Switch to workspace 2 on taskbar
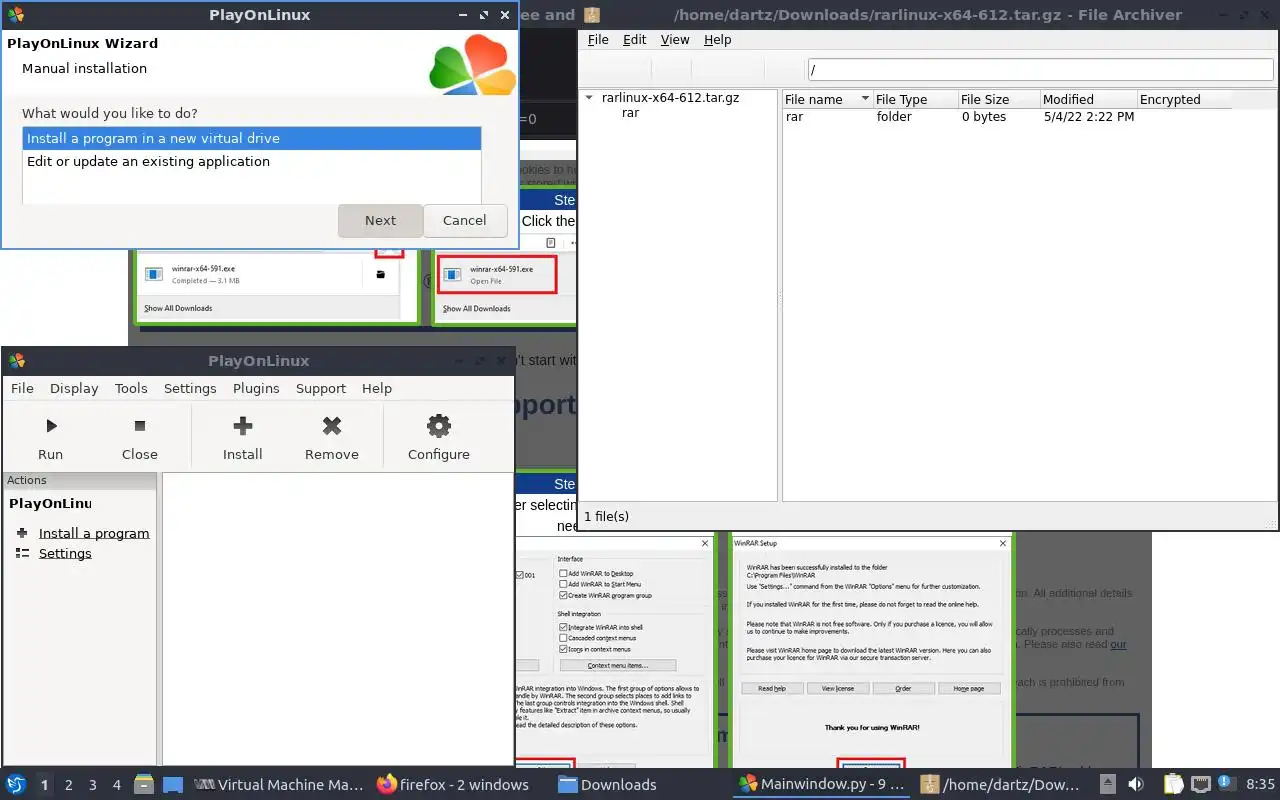 [x=69, y=785]
